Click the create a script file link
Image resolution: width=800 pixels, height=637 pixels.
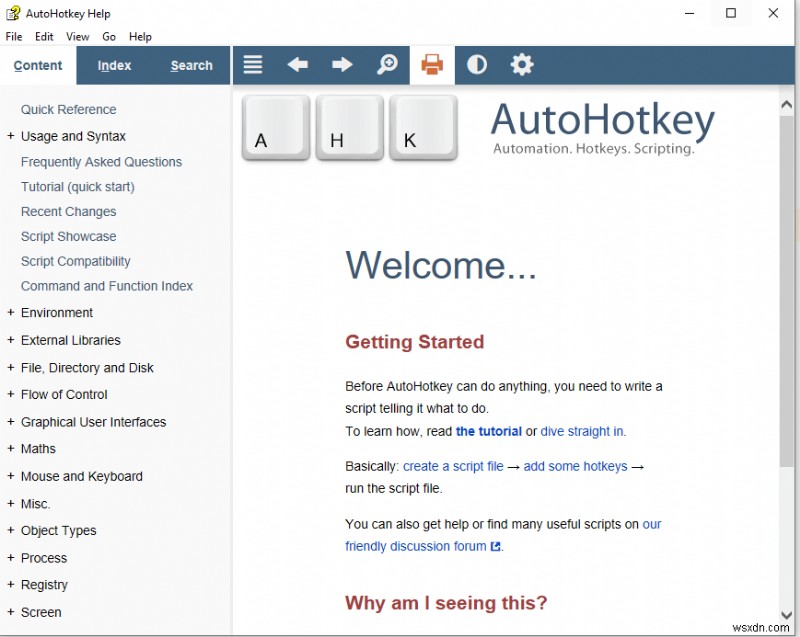[x=453, y=466]
